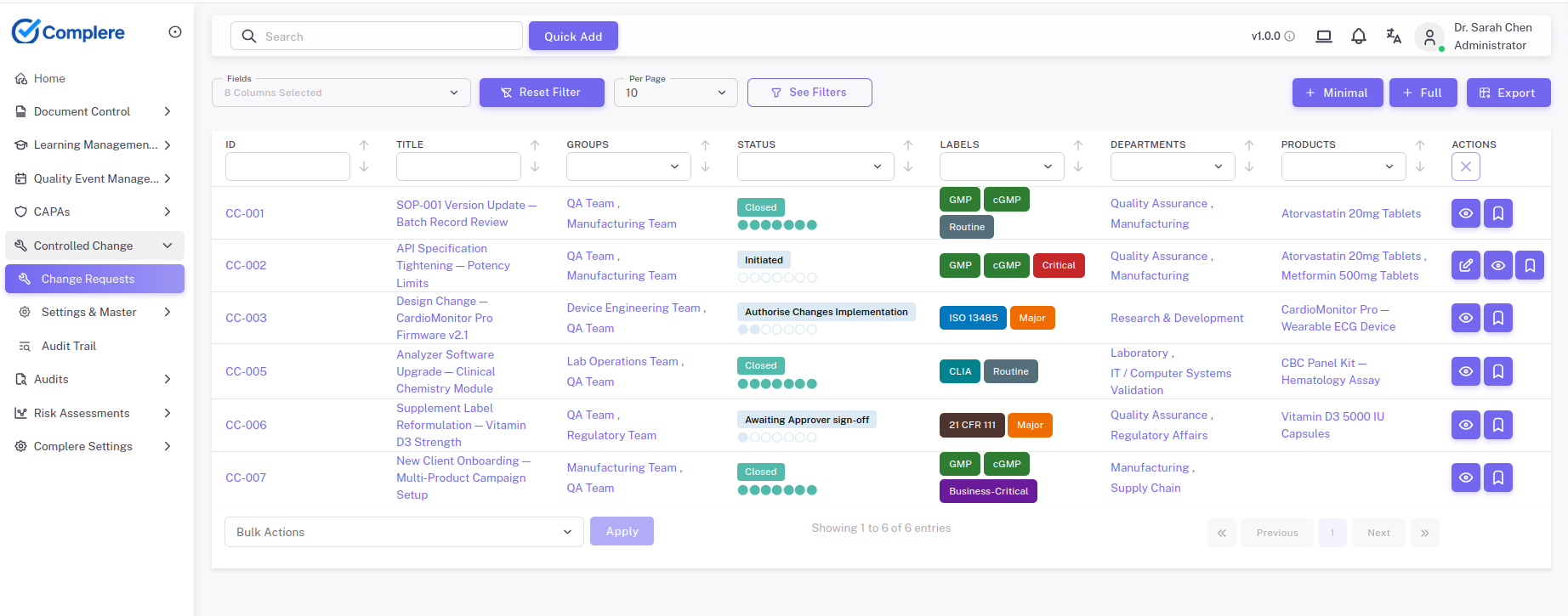Viewport: 1568px width, 616px height.
Task: Clear column filters with X icon
Action: pos(1465,167)
